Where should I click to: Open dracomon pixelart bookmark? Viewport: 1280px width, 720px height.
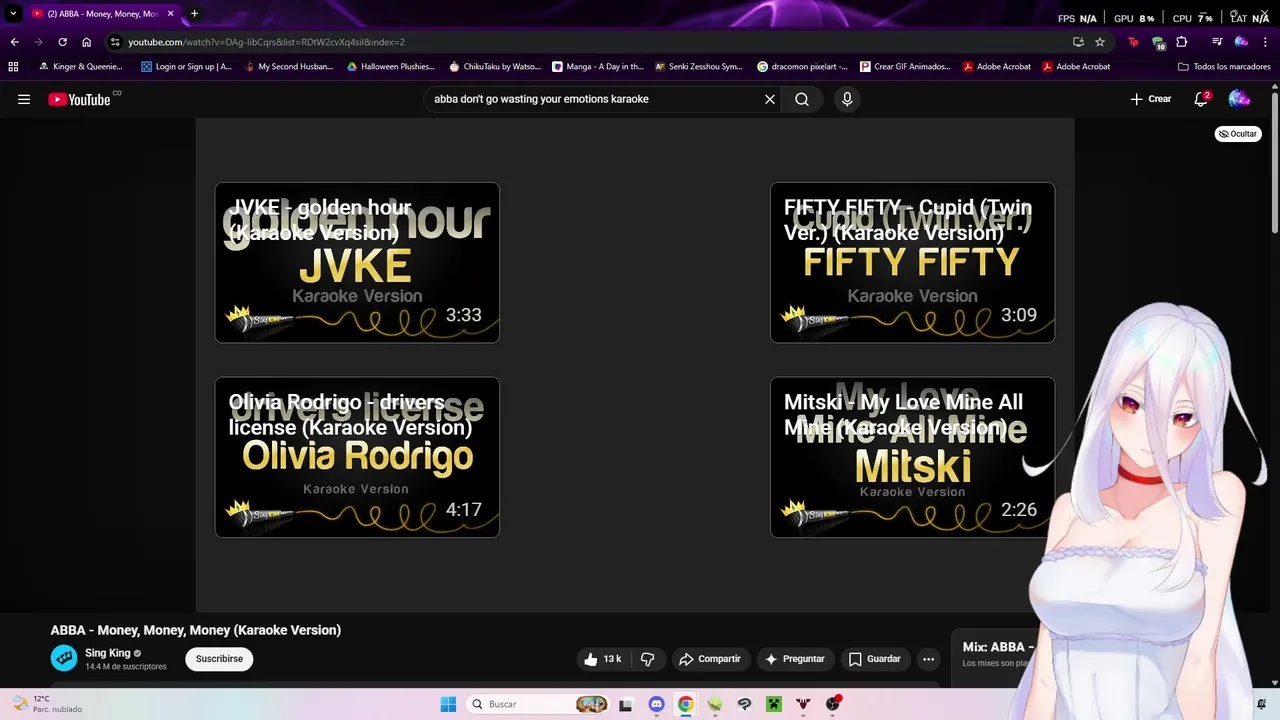pos(803,67)
